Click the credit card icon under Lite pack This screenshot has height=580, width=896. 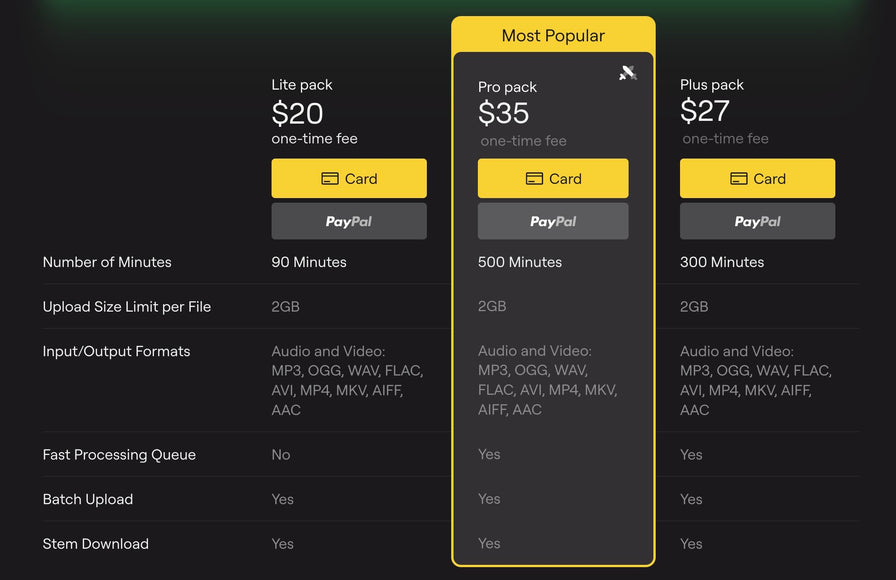330,179
